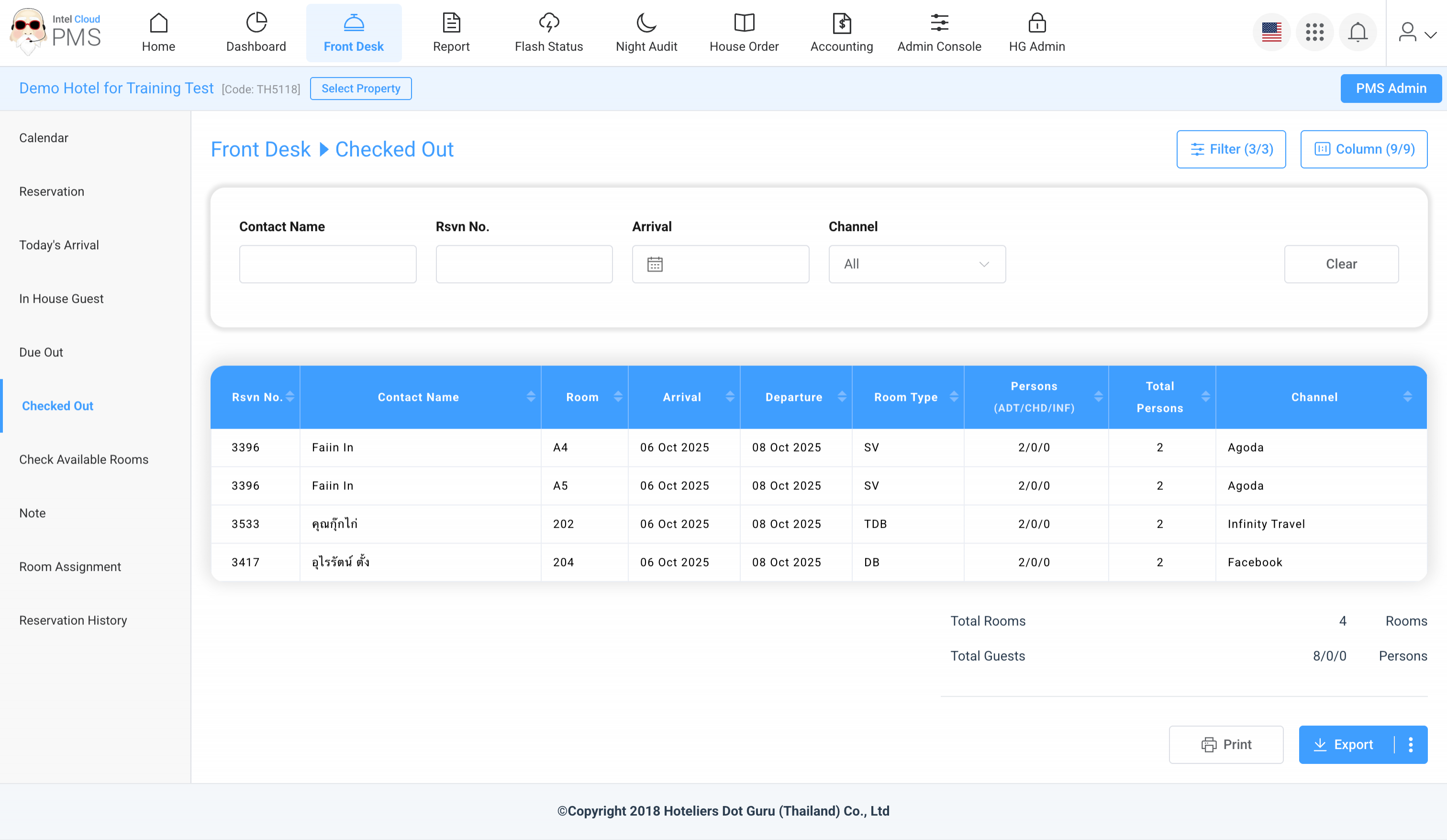This screenshot has height=840, width=1447.
Task: Open user account menu chevron
Action: click(x=1430, y=34)
